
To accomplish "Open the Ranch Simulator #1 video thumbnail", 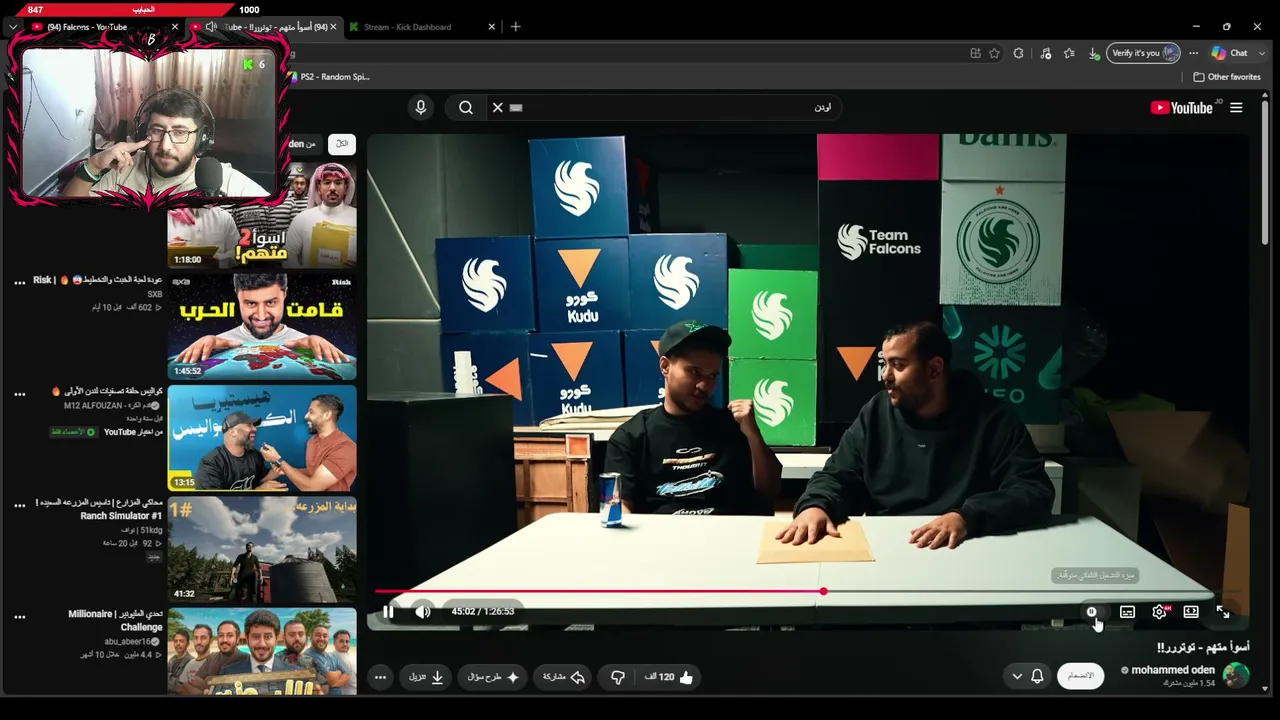I will point(262,549).
